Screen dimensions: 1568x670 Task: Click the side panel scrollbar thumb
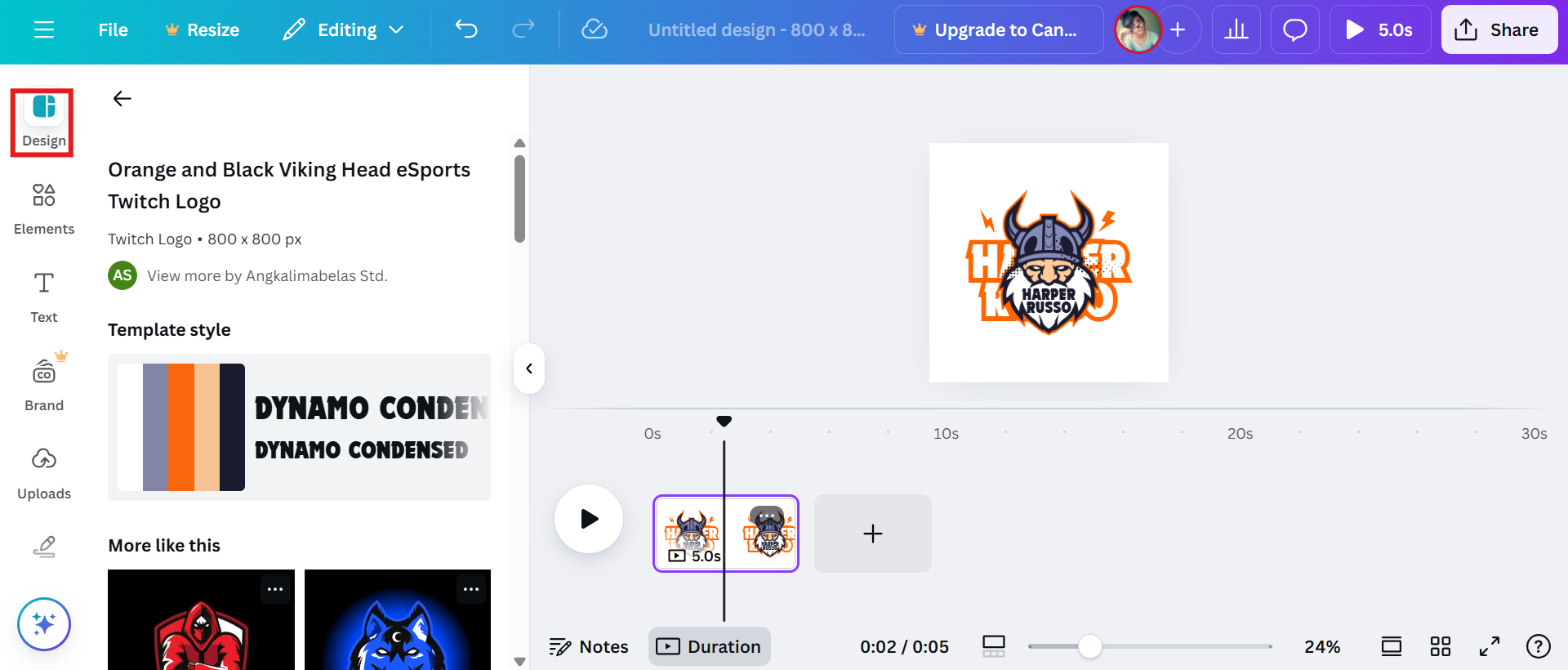[519, 199]
